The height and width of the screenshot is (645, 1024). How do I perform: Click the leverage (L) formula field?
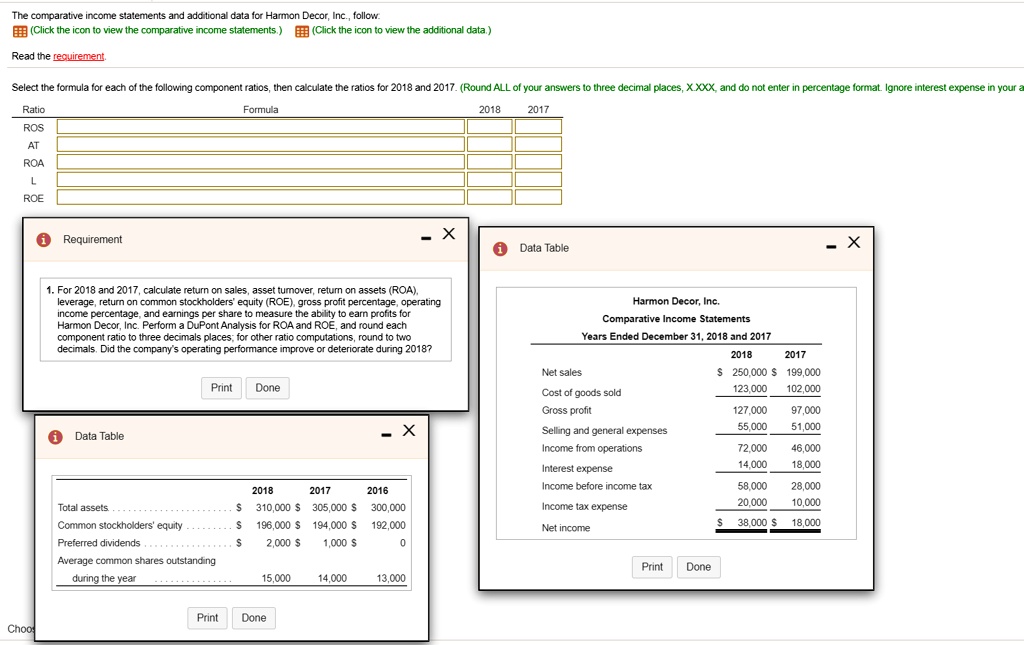point(262,179)
